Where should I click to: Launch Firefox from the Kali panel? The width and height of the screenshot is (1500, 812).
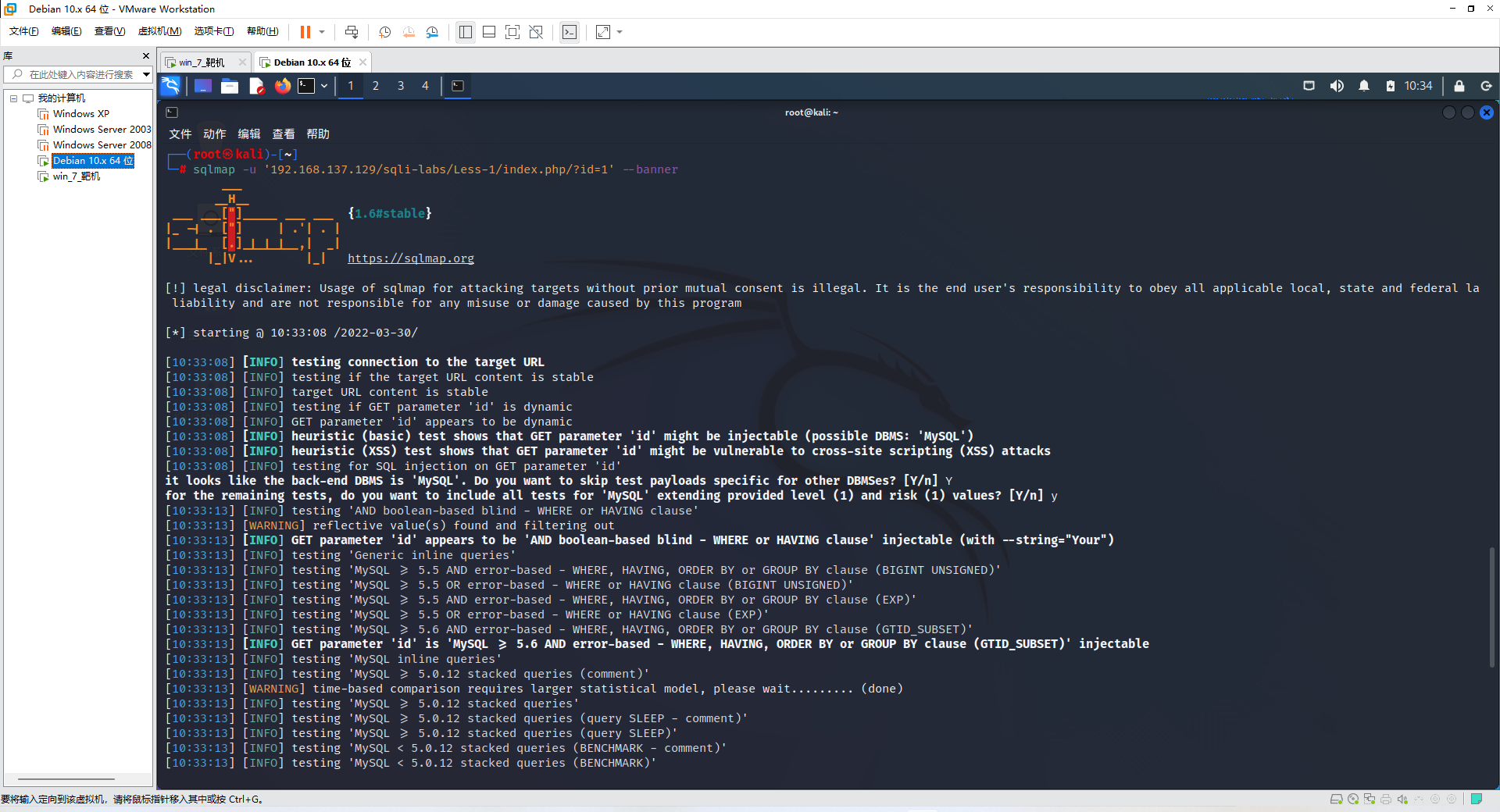(x=282, y=86)
